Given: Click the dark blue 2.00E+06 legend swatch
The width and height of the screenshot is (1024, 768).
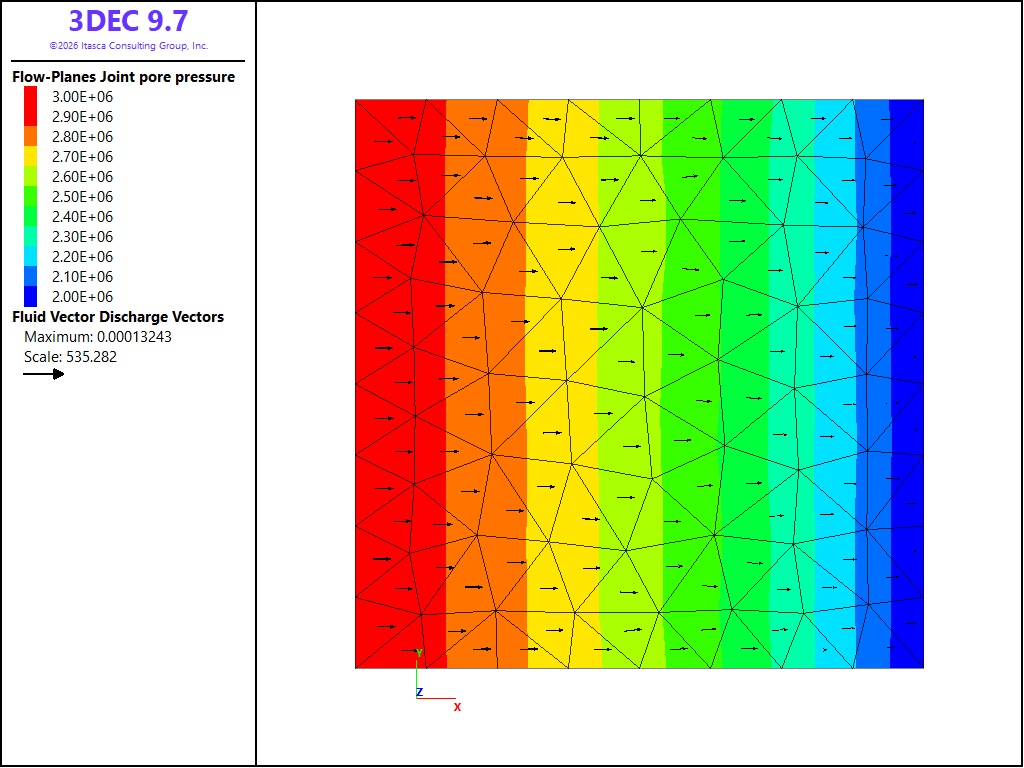Looking at the screenshot, I should tap(31, 296).
